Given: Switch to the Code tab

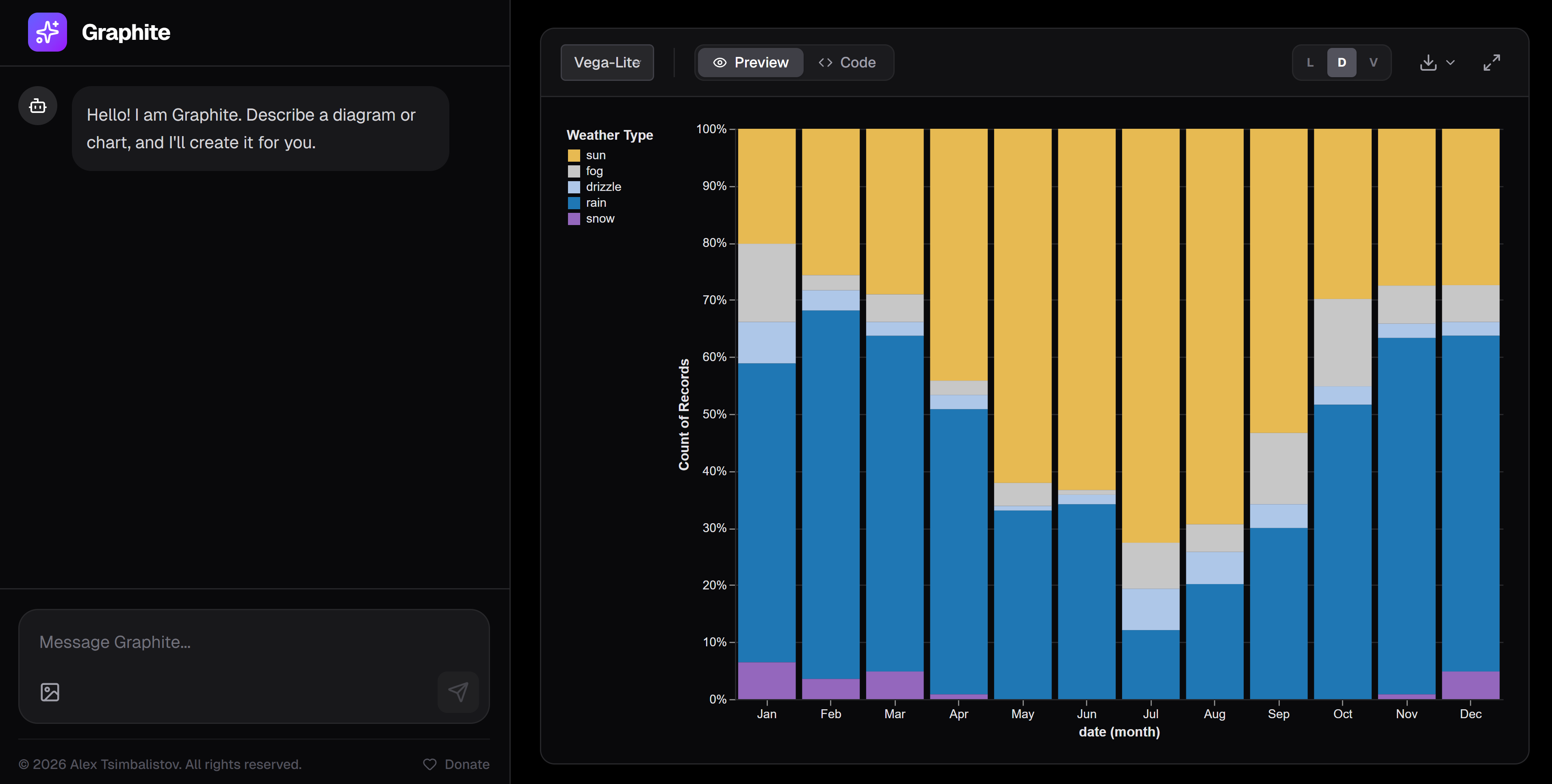Looking at the screenshot, I should pyautogui.click(x=857, y=62).
